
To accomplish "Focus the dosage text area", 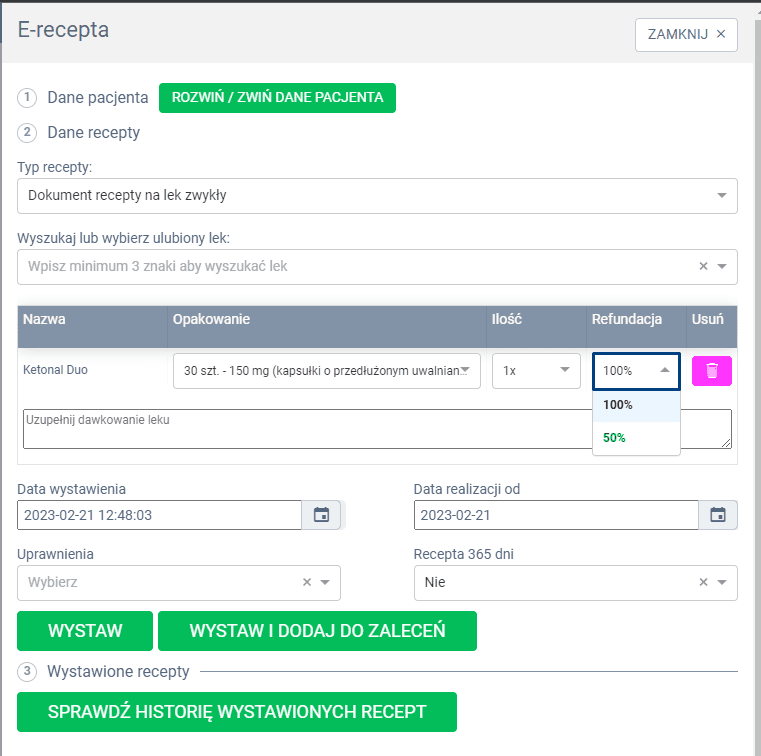I will 376,429.
